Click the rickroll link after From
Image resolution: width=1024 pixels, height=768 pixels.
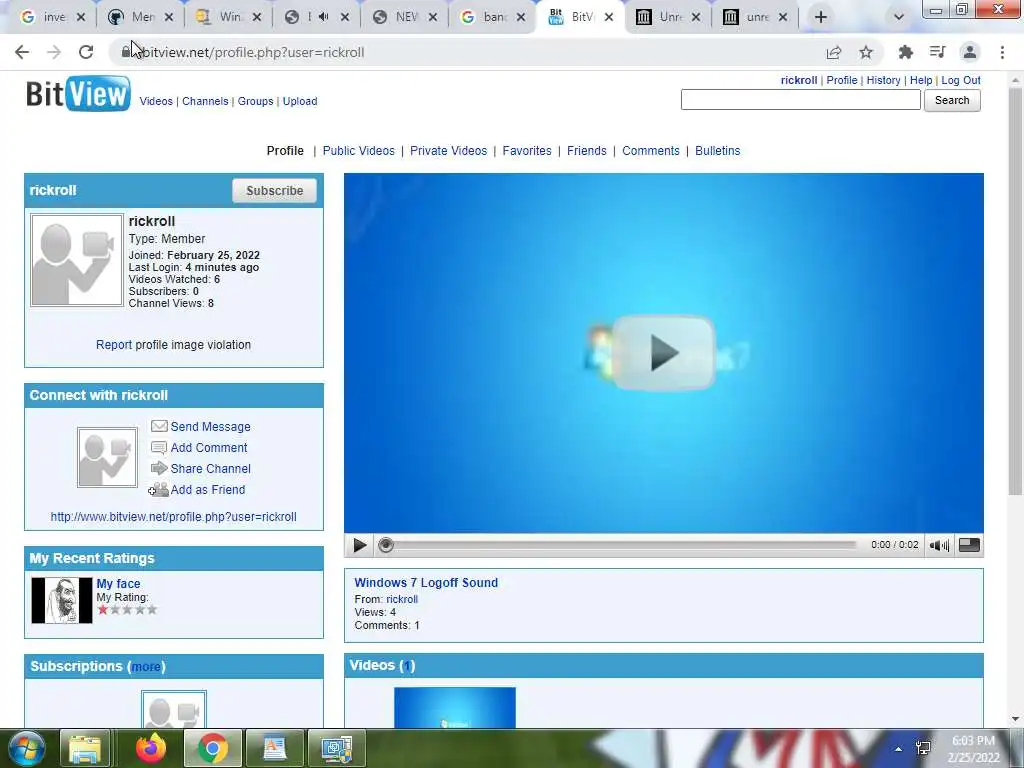click(402, 599)
